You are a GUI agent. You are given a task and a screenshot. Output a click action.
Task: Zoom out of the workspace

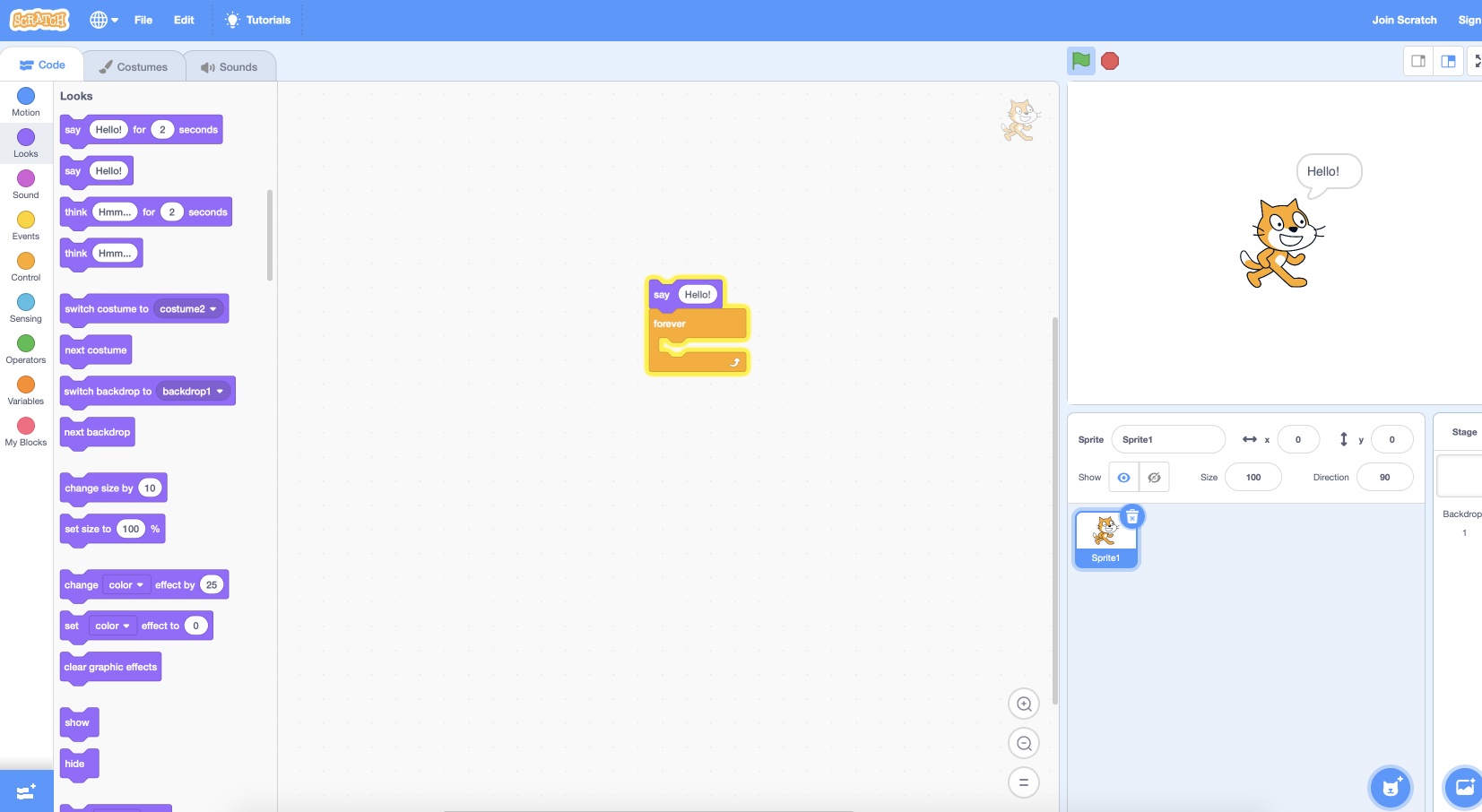pos(1024,744)
